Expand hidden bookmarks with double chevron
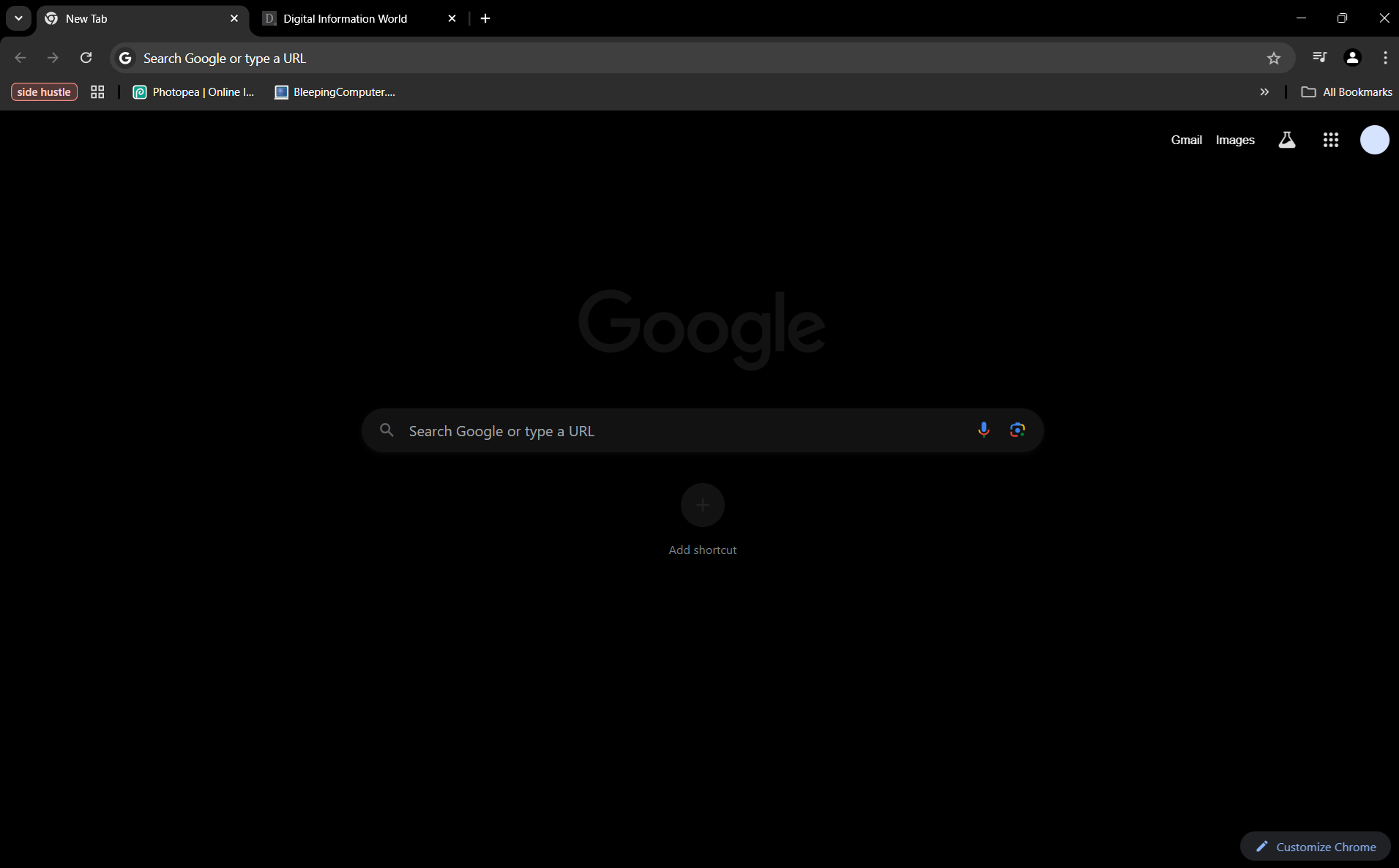This screenshot has height=868, width=1399. (1264, 91)
